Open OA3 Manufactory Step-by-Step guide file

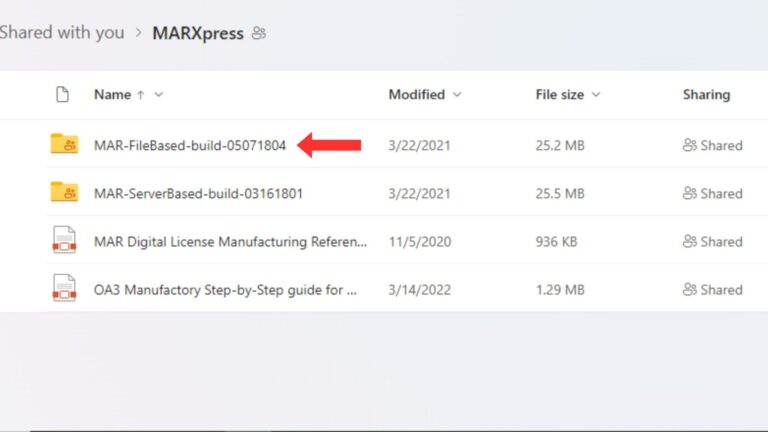click(x=225, y=290)
